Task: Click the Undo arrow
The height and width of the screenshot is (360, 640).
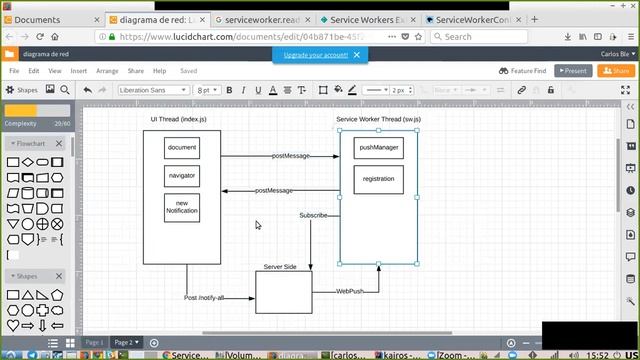Action: pyautogui.click(x=87, y=90)
